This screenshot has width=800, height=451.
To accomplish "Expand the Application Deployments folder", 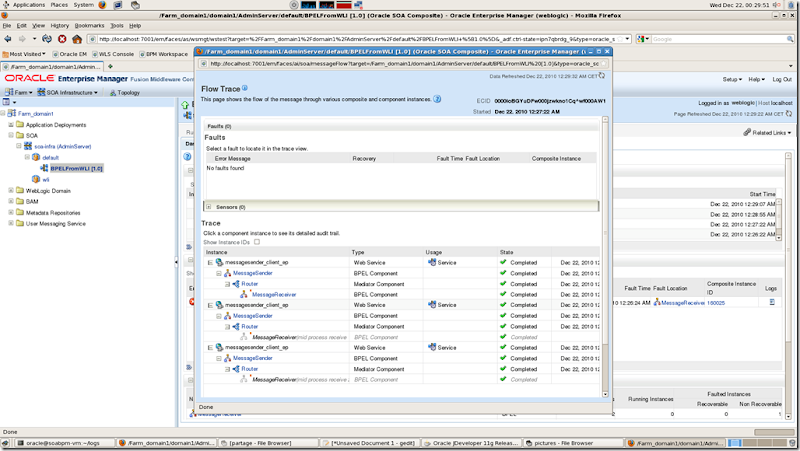I will [11, 124].
